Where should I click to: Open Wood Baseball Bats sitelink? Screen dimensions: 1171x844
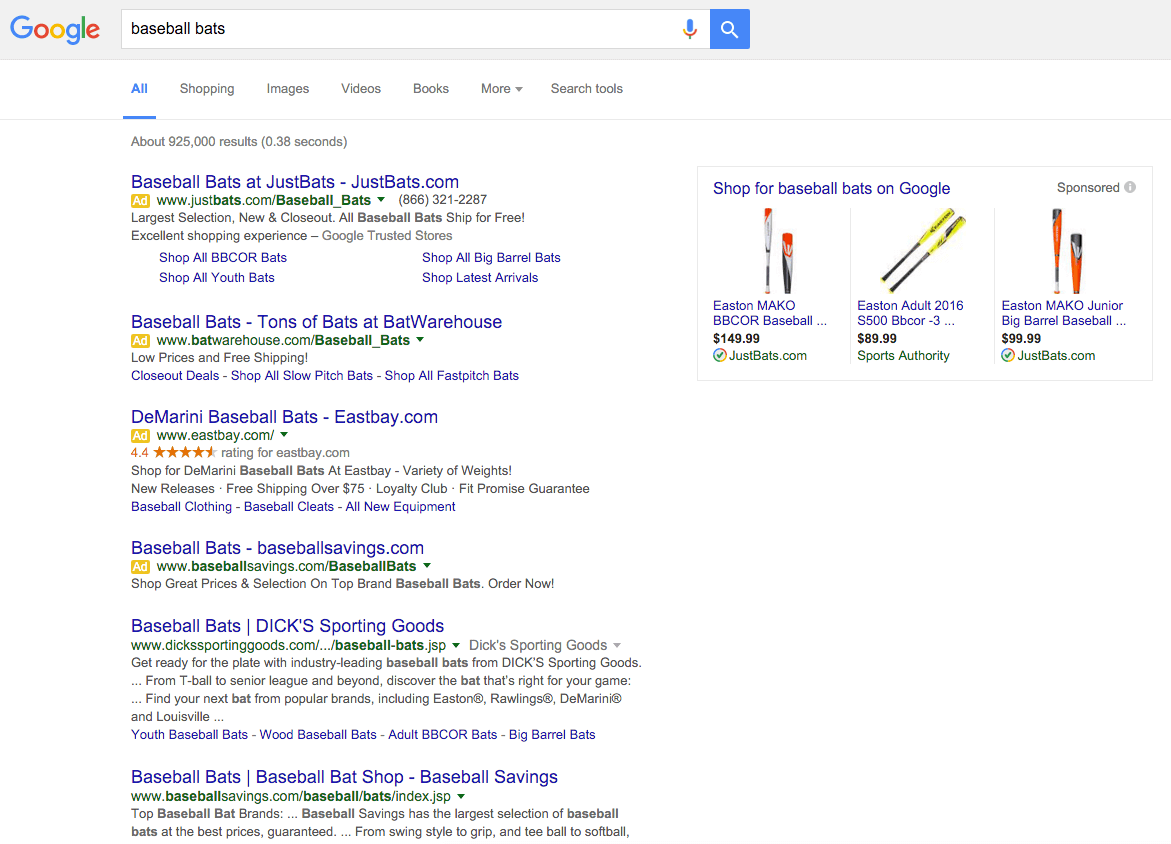318,735
